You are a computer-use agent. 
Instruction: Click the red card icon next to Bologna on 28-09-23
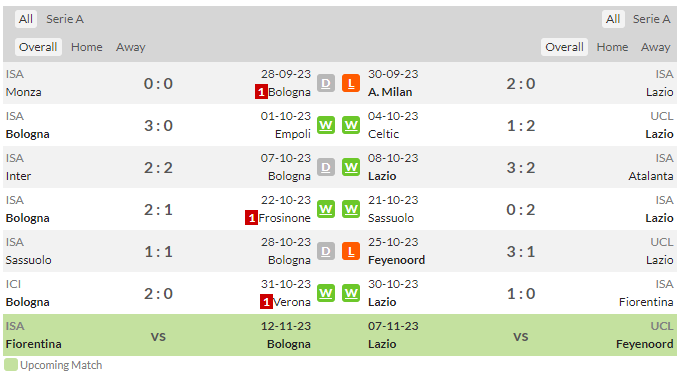[x=261, y=91]
